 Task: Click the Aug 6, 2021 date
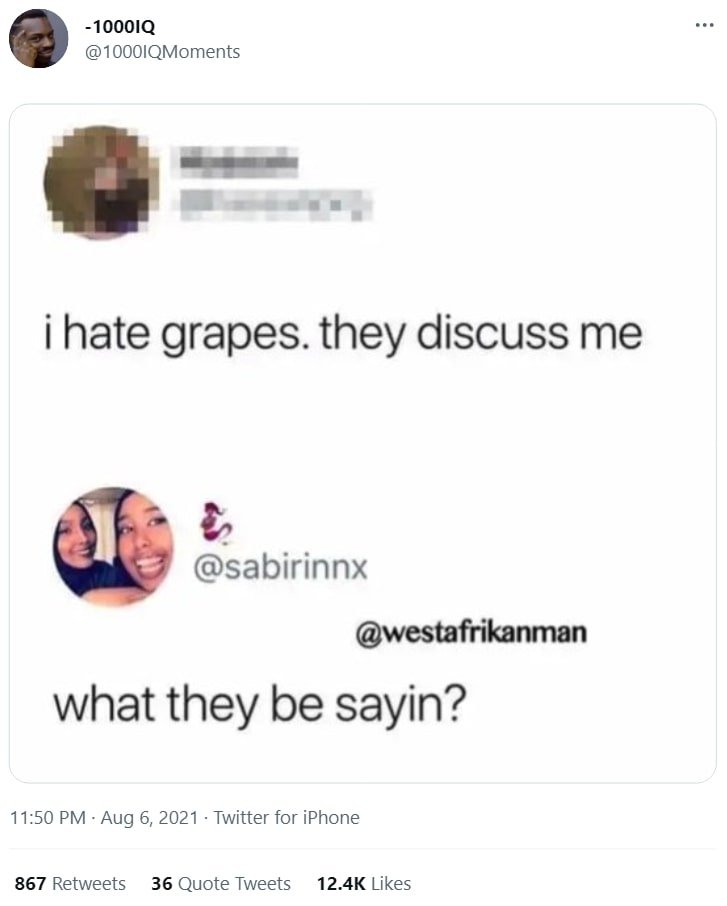(x=149, y=818)
